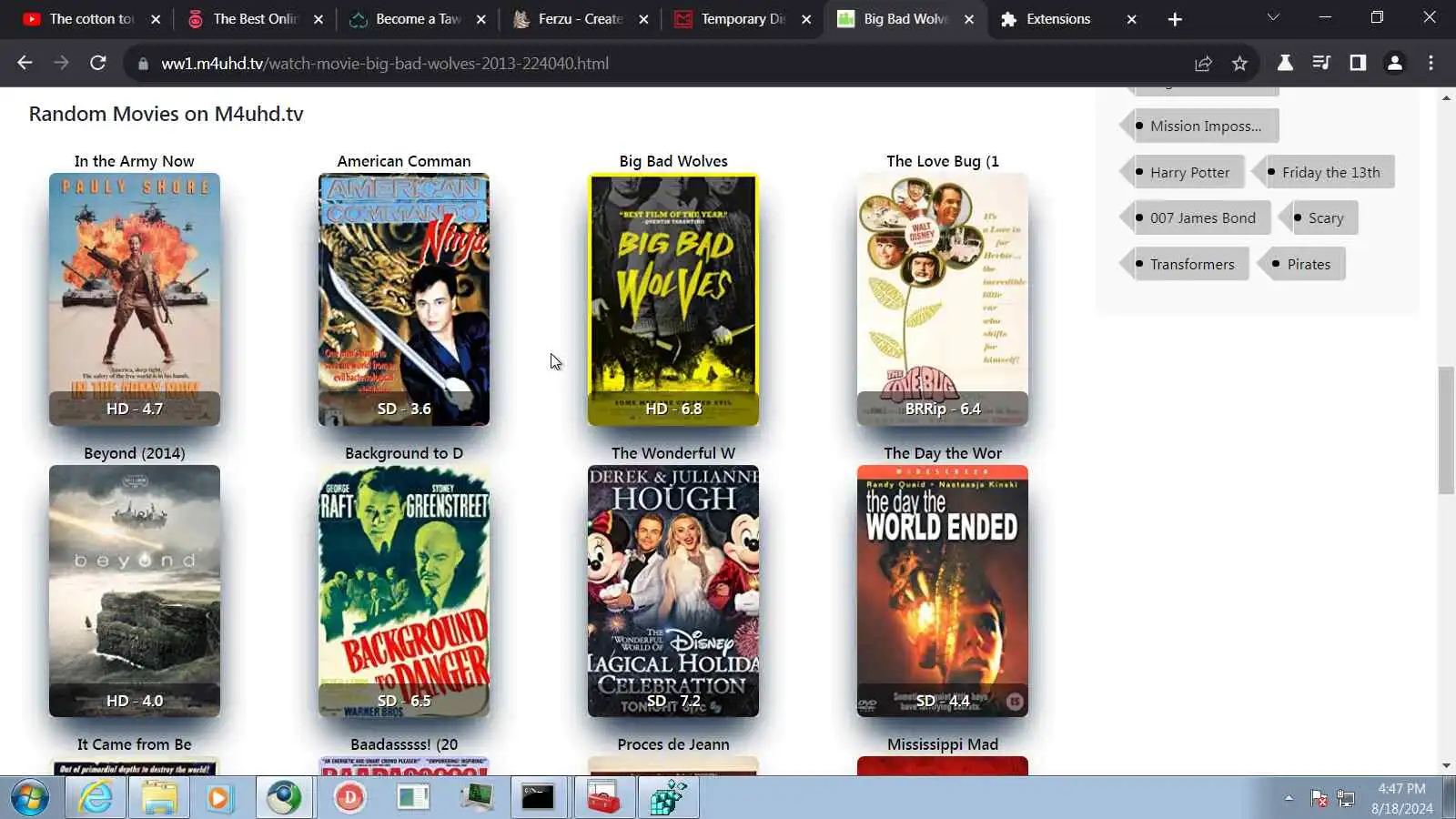The image size is (1456, 819).
Task: Open the Command Prompt taskbar icon
Action: click(x=538, y=798)
